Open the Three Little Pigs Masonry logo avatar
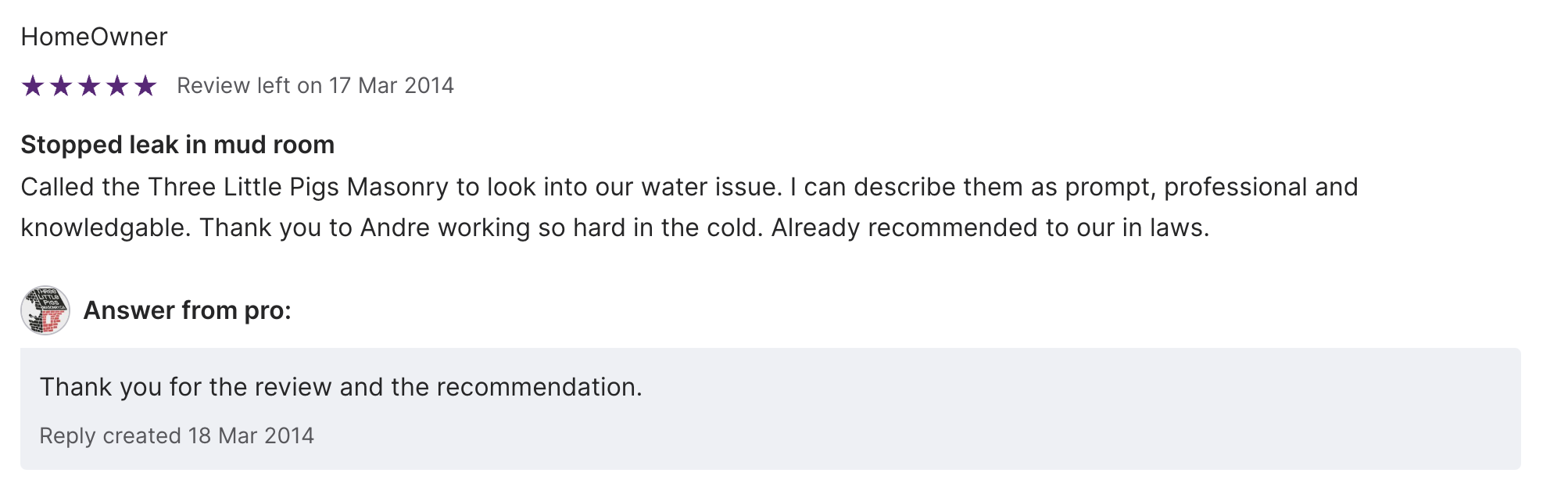1568x480 pixels. click(45, 310)
